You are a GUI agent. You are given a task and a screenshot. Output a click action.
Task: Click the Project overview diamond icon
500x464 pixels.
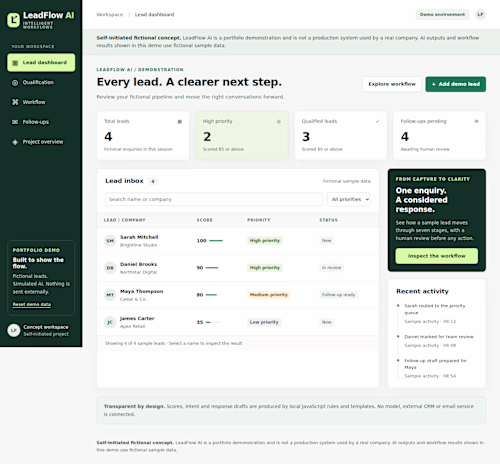(15, 142)
